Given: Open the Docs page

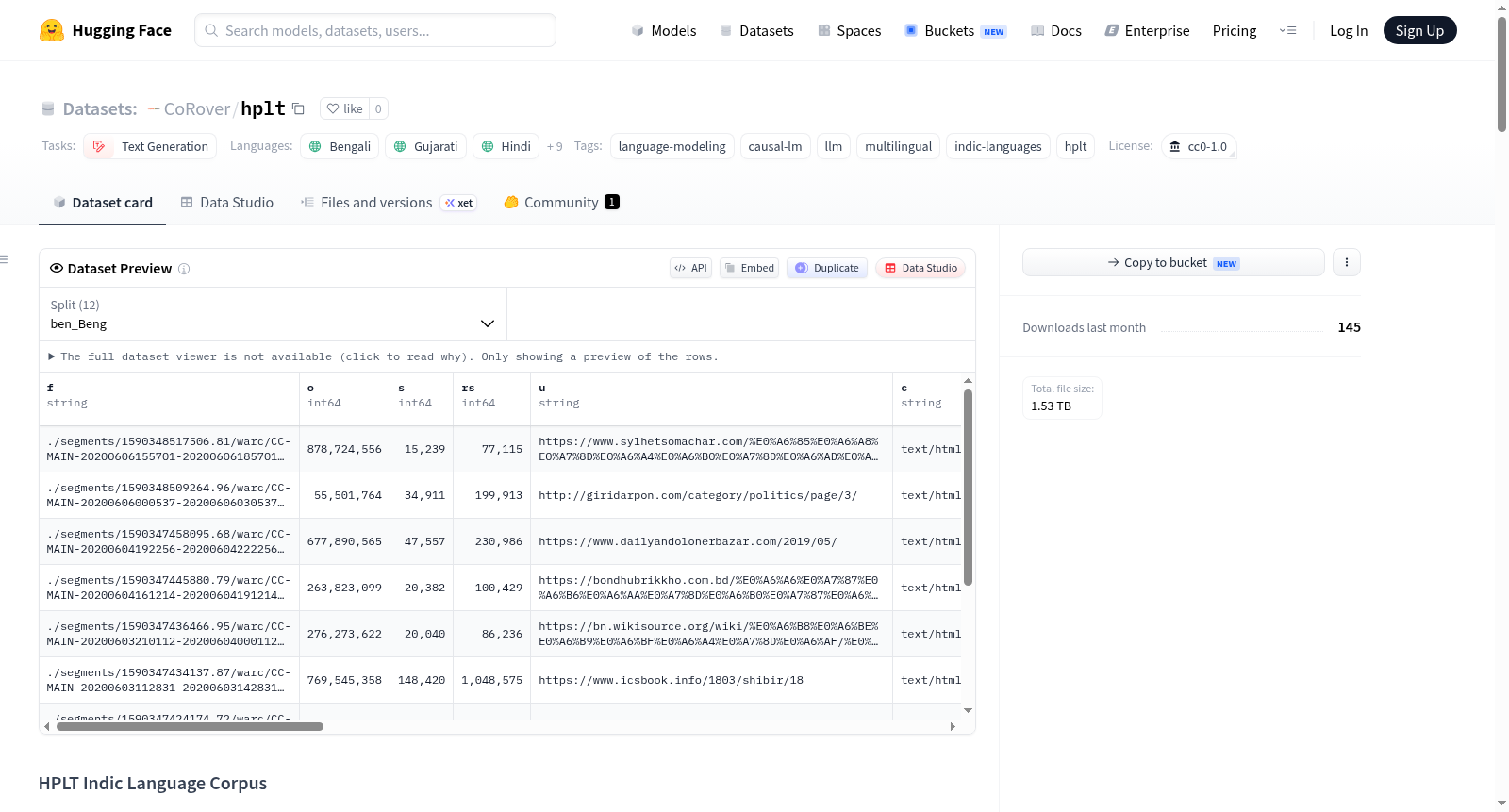Looking at the screenshot, I should pyautogui.click(x=1056, y=30).
